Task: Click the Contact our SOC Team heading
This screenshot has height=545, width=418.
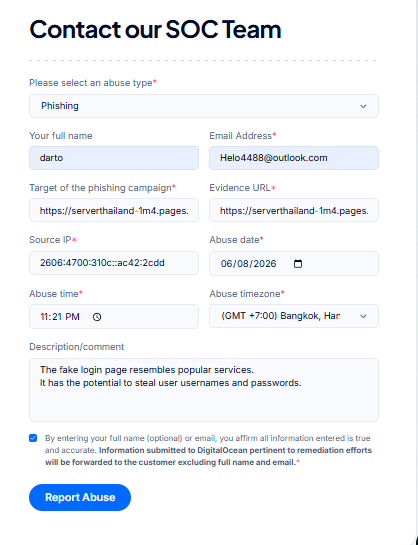Action: pyautogui.click(x=155, y=30)
